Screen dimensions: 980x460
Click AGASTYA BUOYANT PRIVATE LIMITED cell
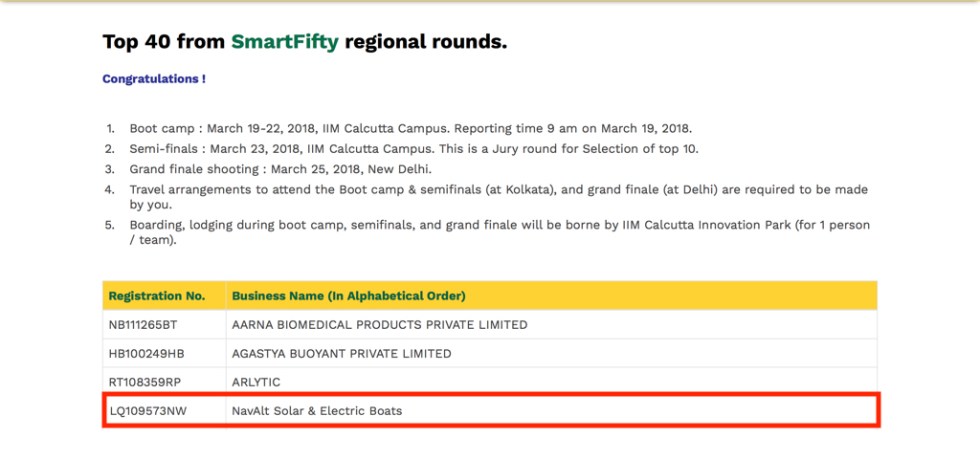tap(342, 354)
